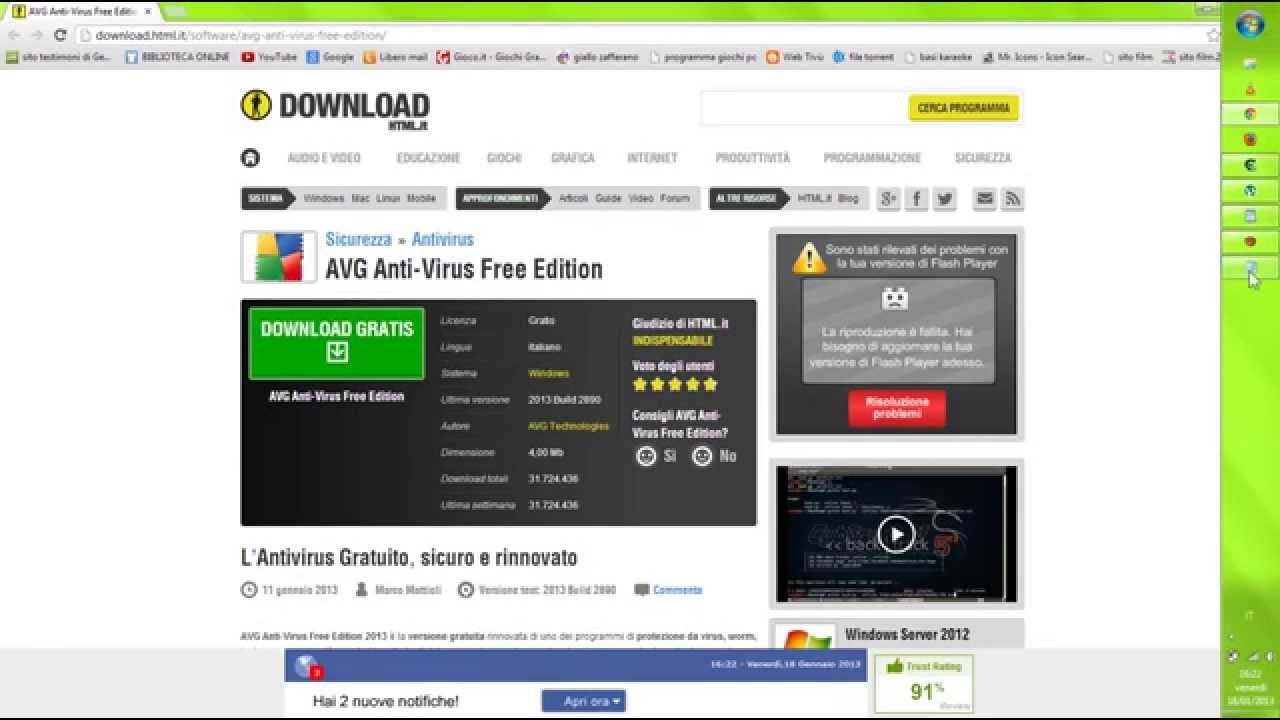The image size is (1280, 720).
Task: Follow the Sicurezza breadcrumb link
Action: [358, 239]
